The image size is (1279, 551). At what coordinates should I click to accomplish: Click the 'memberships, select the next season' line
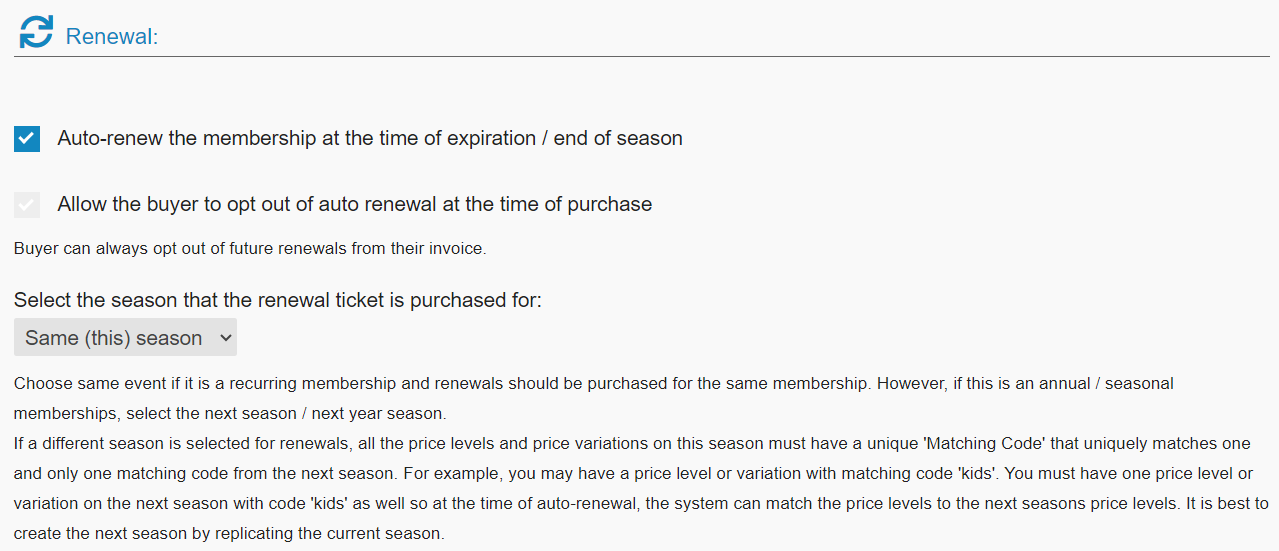pyautogui.click(x=229, y=413)
